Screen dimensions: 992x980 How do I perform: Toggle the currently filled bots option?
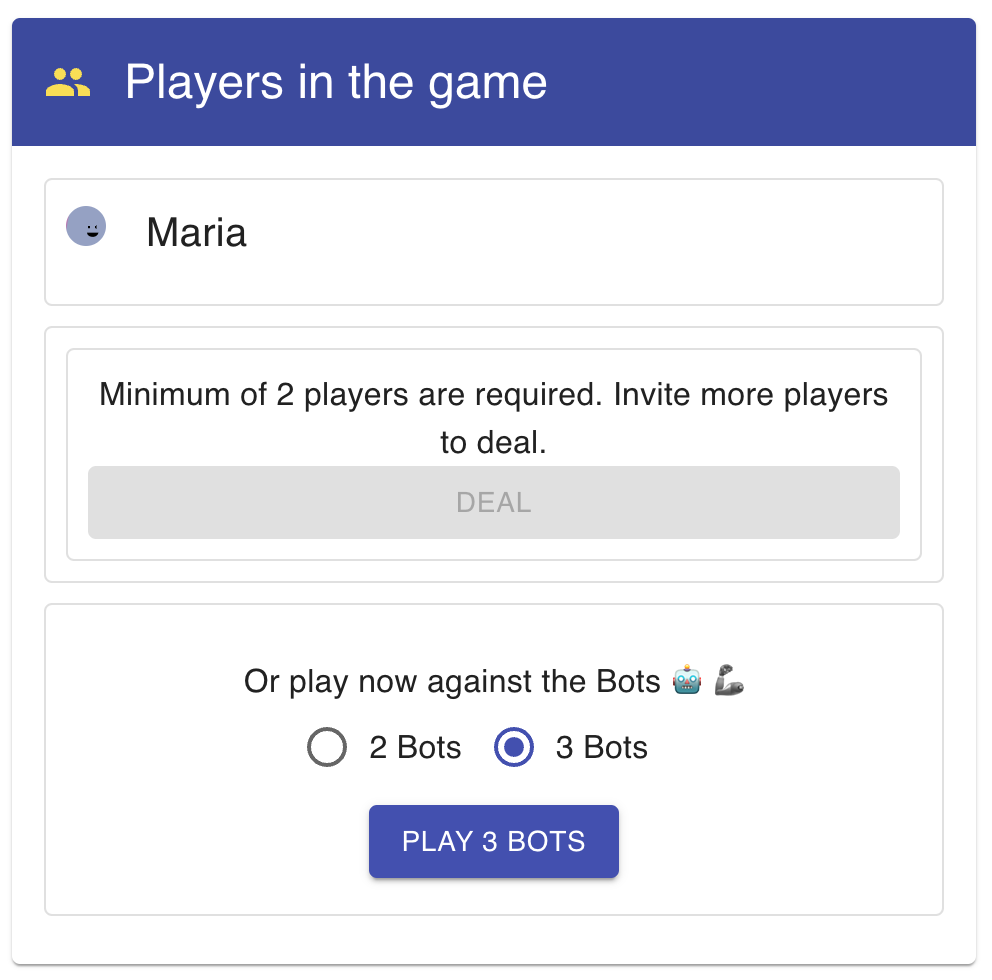513,747
